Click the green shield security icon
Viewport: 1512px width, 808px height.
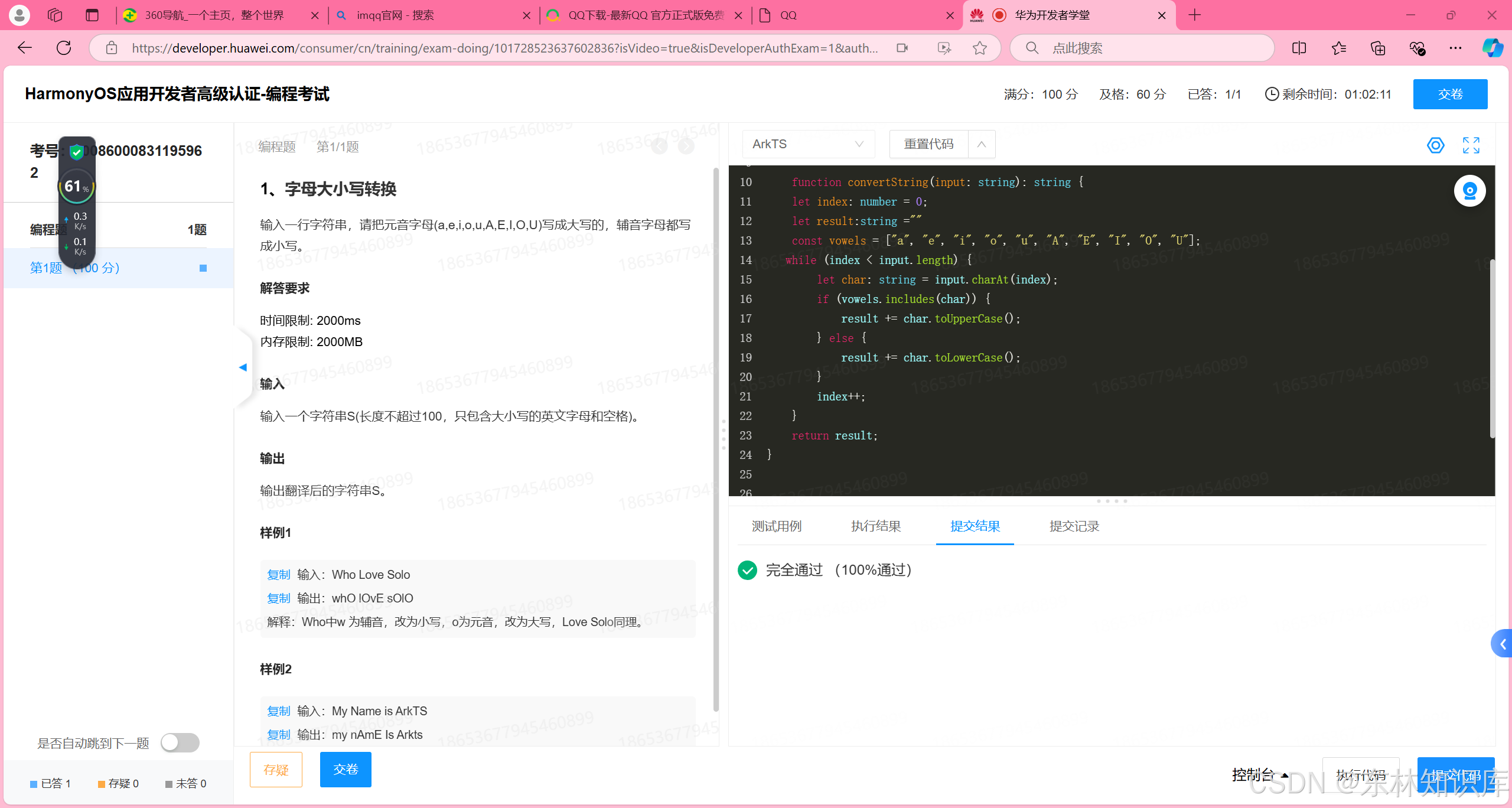pos(76,152)
